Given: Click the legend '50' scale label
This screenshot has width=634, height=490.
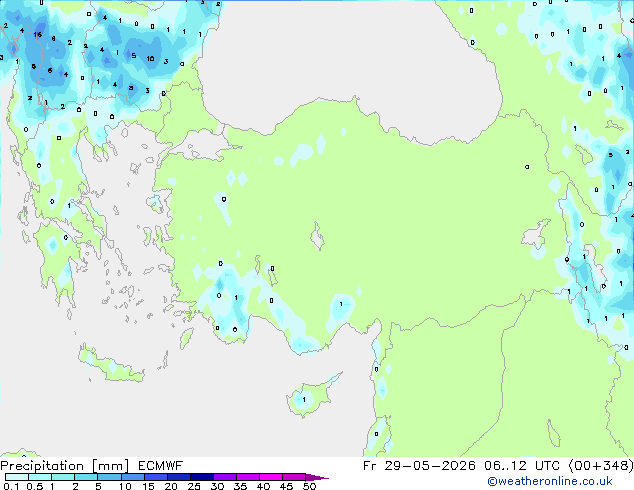Looking at the screenshot, I should tap(309, 486).
